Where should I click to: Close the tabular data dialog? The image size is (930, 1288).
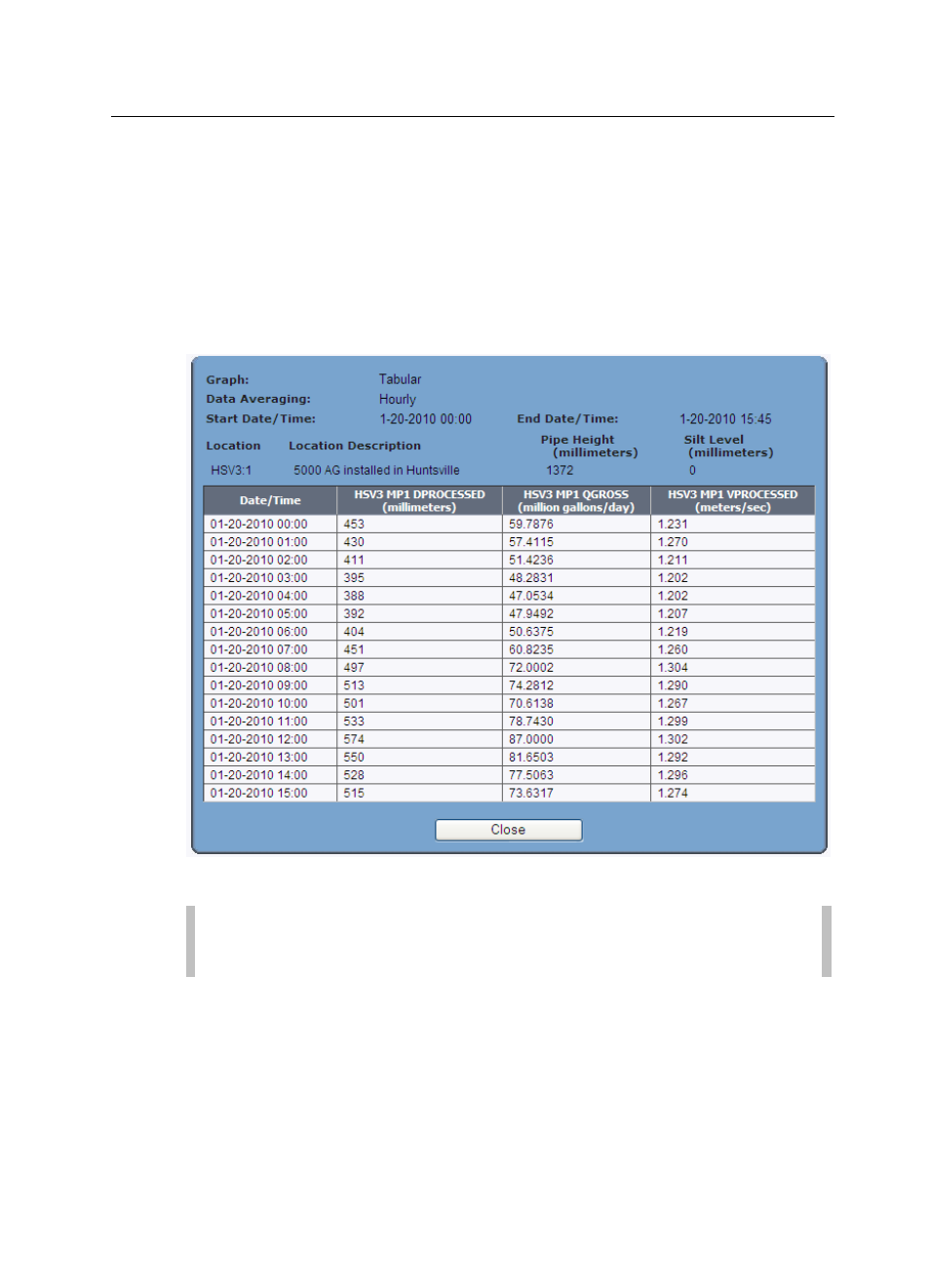pyautogui.click(x=508, y=830)
